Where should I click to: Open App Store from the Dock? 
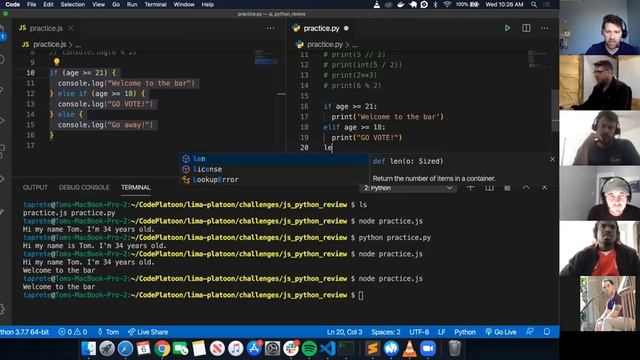point(254,349)
